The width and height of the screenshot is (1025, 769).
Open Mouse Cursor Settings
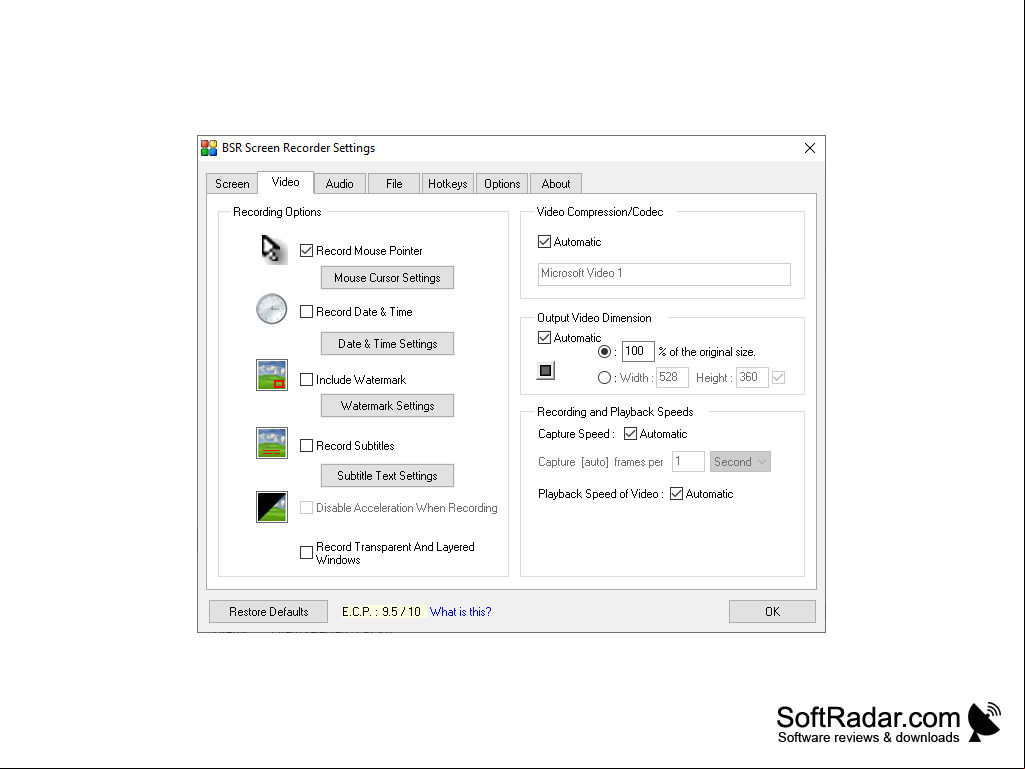[387, 278]
